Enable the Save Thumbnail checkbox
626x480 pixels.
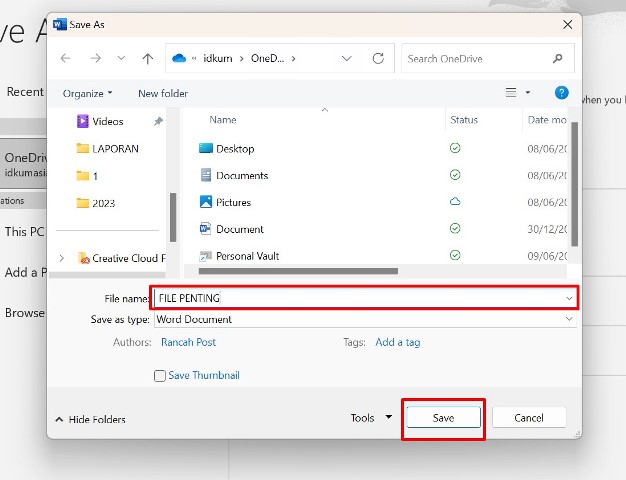click(160, 376)
